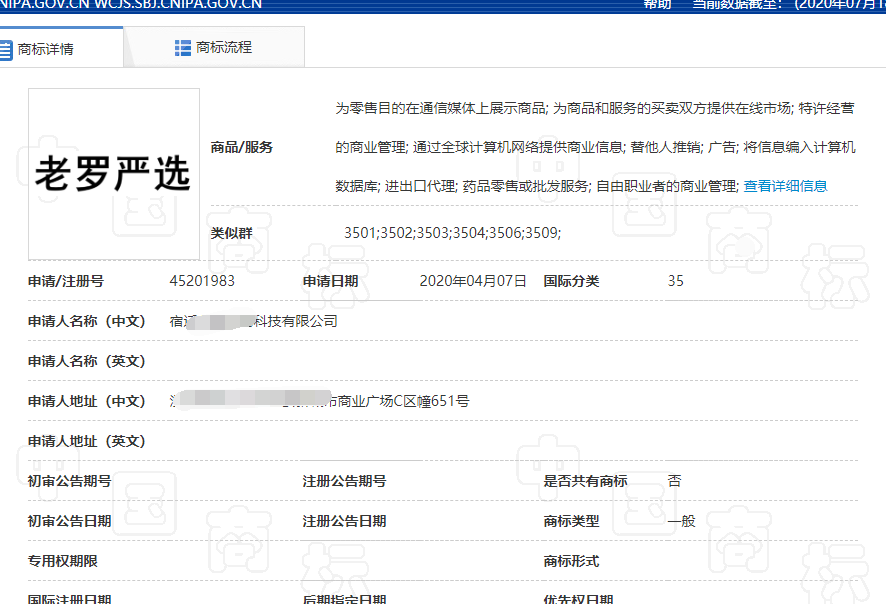Click the 申请日期 label

pos(330,281)
